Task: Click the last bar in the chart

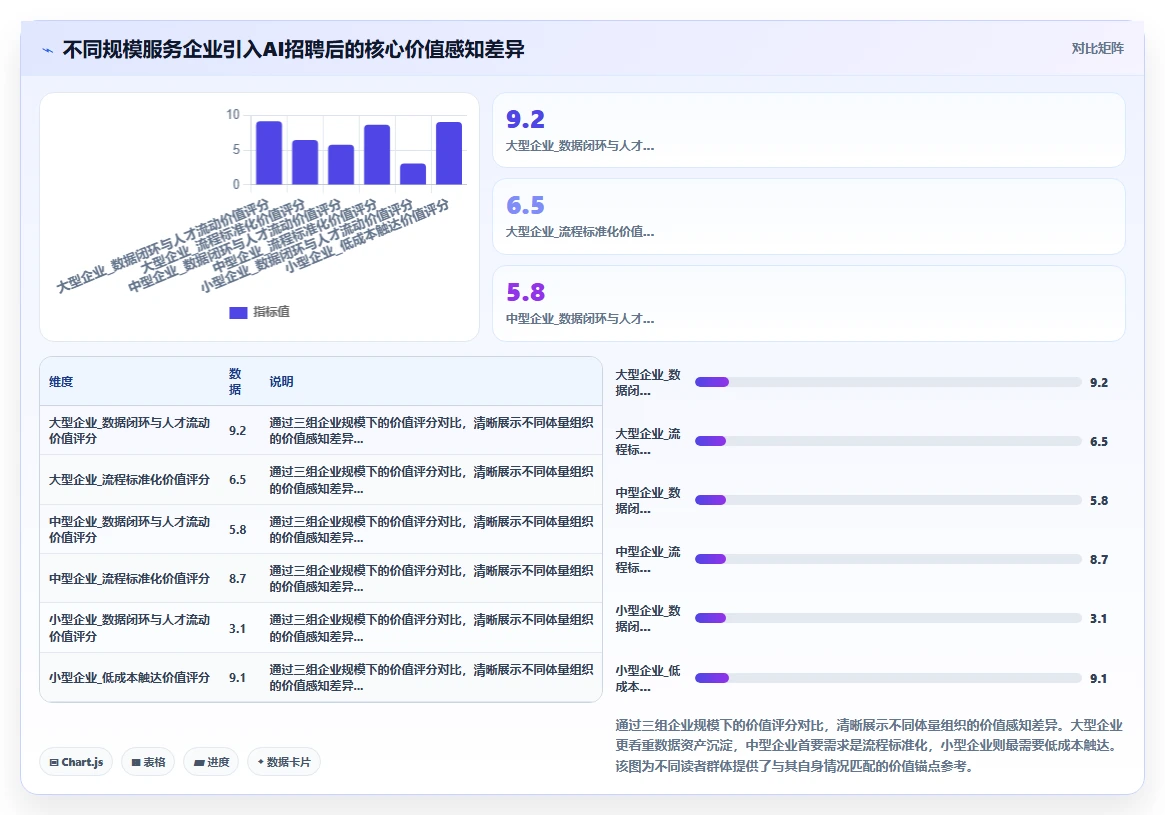Action: (x=449, y=153)
